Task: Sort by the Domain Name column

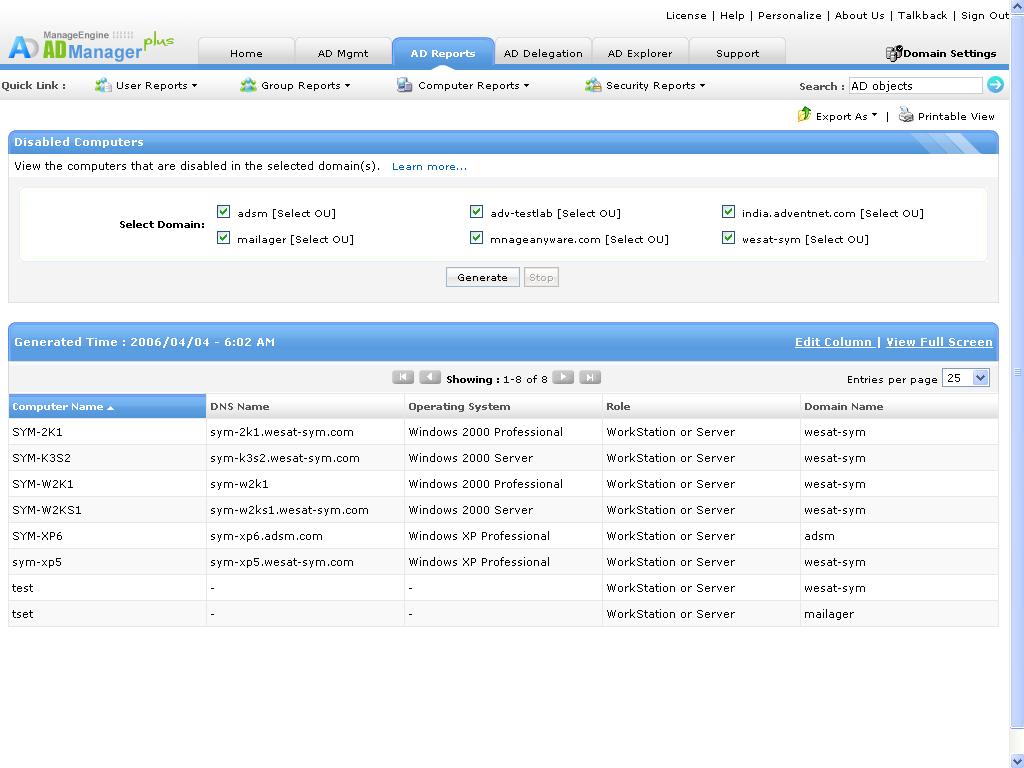Action: pyautogui.click(x=899, y=406)
